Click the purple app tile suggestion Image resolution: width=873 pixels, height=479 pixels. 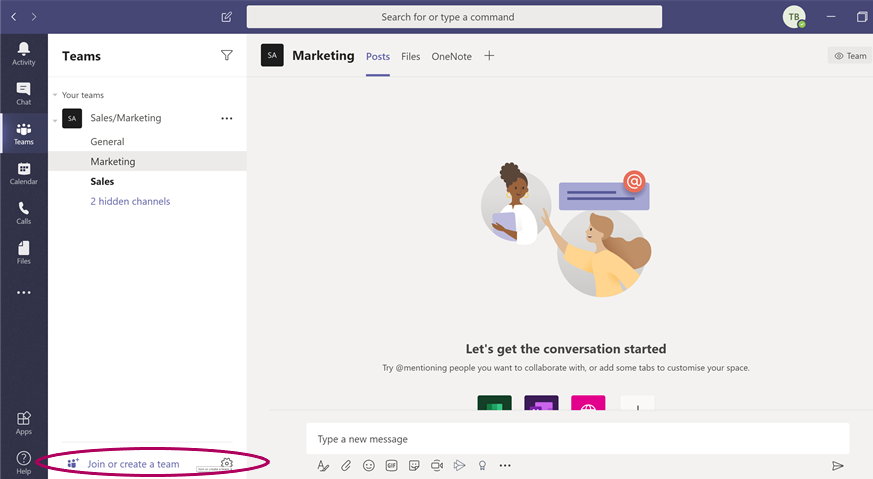pos(541,403)
